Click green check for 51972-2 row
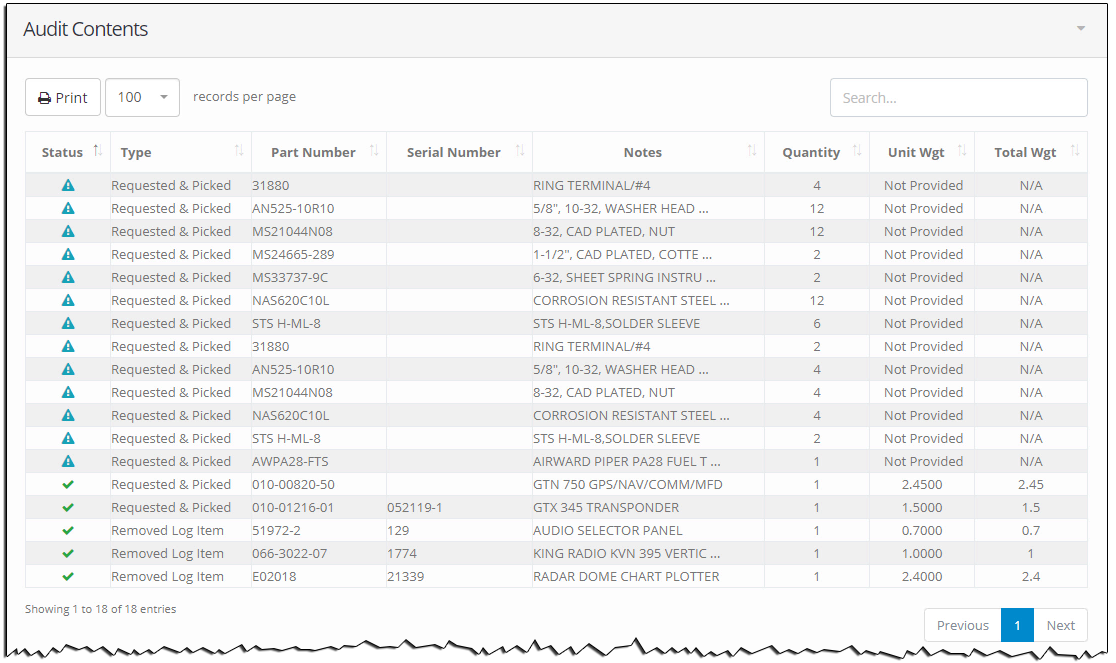This screenshot has width=1116, height=663. click(68, 531)
